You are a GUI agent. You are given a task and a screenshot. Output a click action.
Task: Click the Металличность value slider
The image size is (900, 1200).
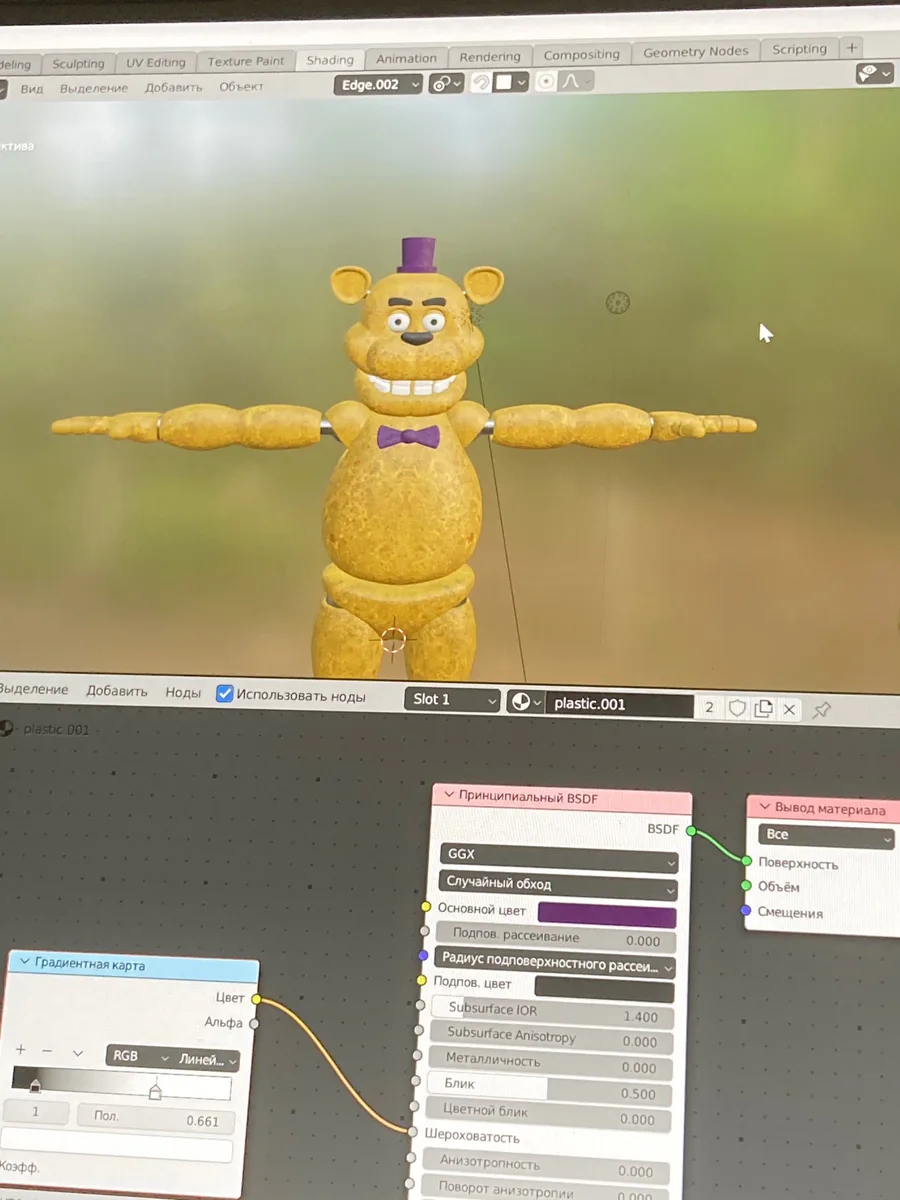(550, 1065)
